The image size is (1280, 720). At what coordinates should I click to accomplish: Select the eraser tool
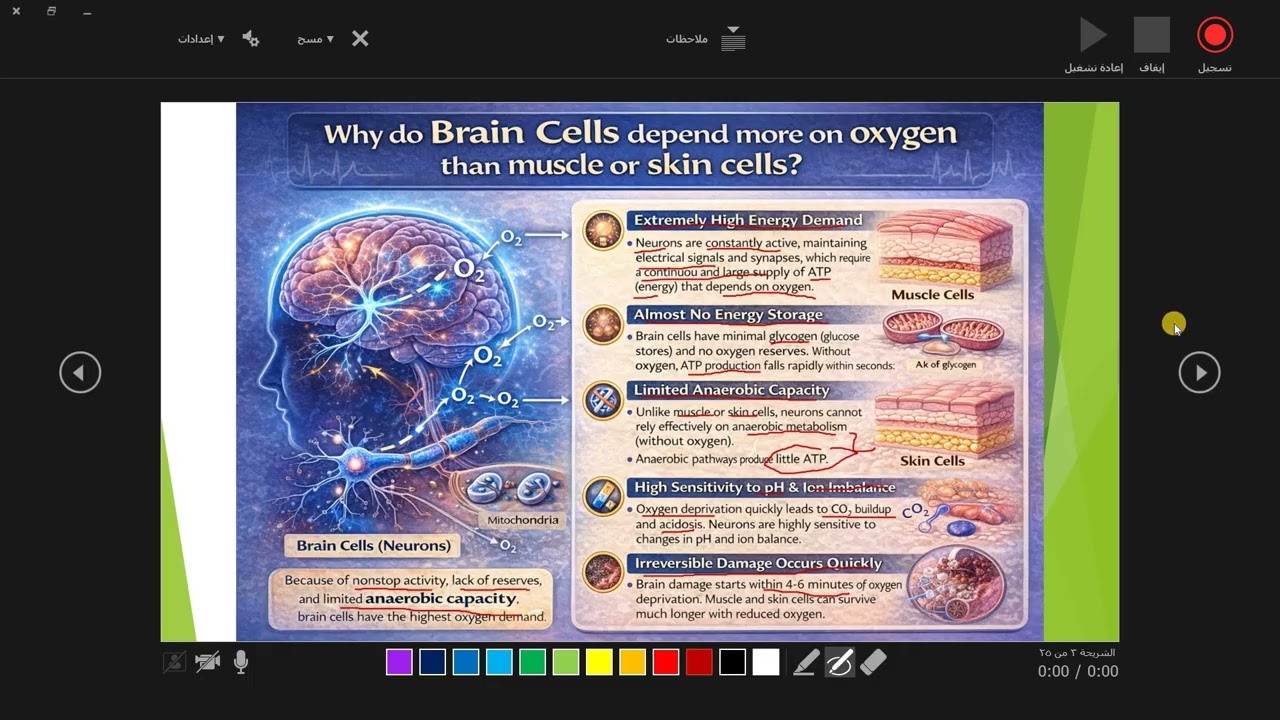873,662
